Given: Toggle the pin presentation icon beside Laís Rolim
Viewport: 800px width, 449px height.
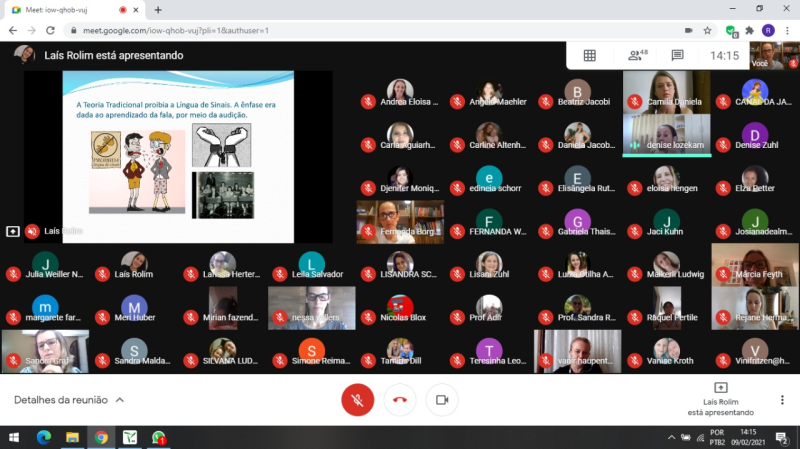Looking at the screenshot, I should [x=13, y=231].
